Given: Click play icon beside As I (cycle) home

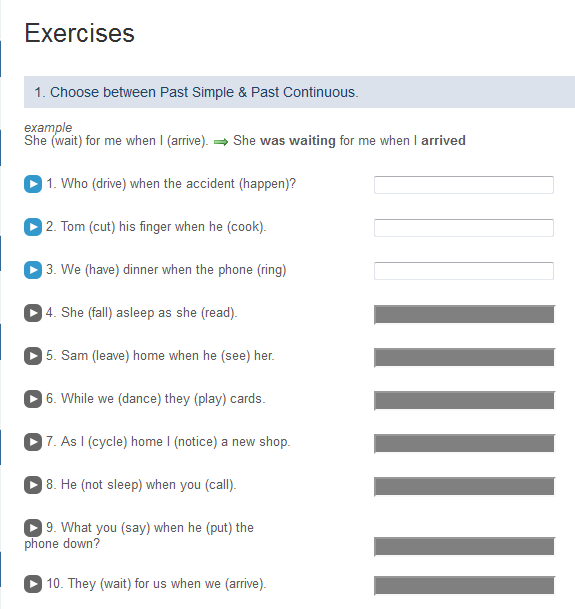Looking at the screenshot, I should [33, 442].
